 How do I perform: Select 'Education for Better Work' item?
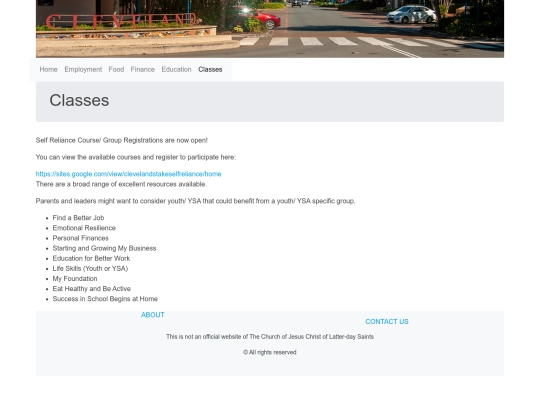[91, 258]
